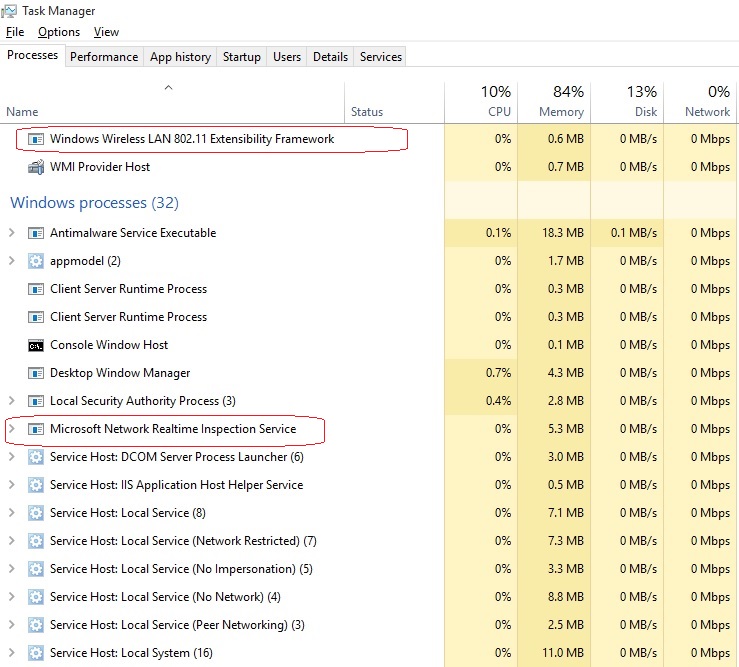Viewport: 739px width, 667px height.
Task: Select the Processes tab
Action: coord(33,55)
